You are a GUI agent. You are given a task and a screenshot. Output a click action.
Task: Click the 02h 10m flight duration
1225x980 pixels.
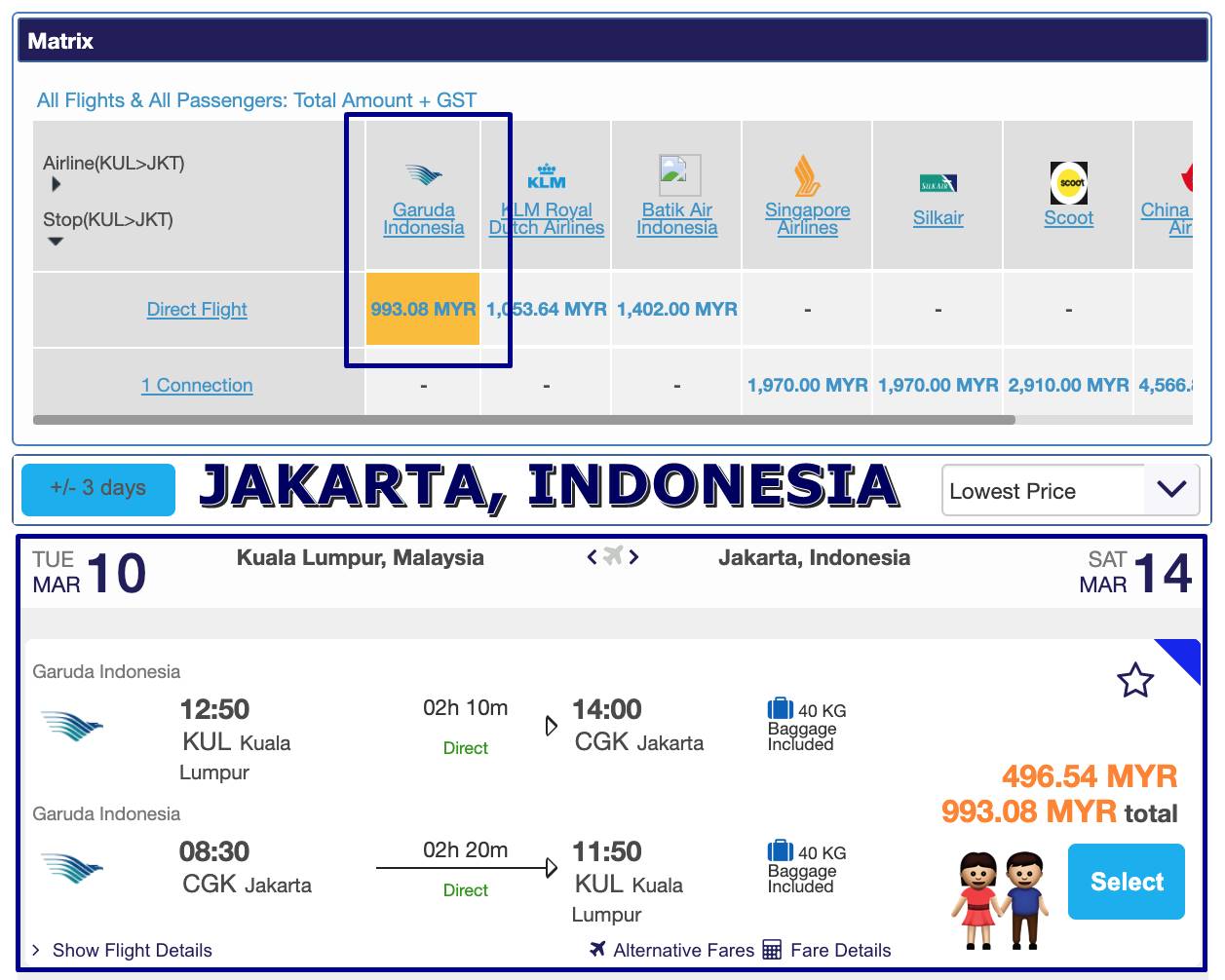(466, 708)
